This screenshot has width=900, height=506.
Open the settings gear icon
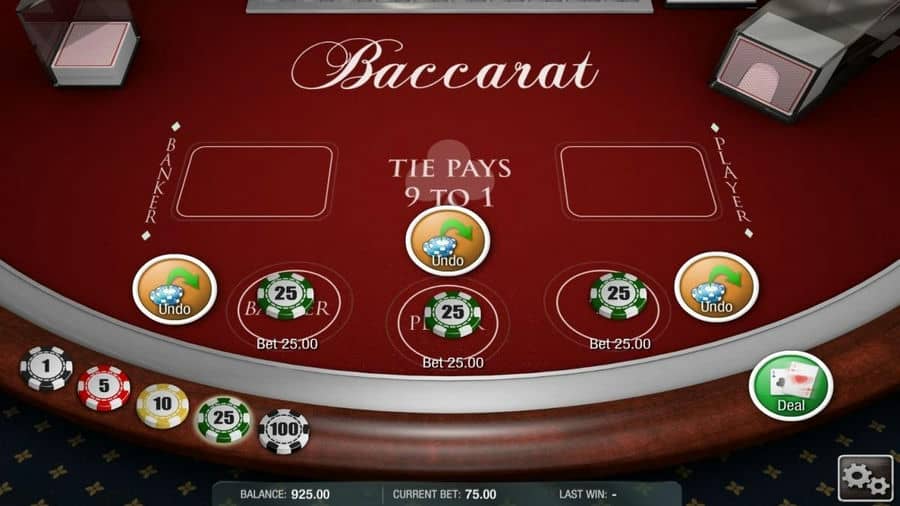click(x=865, y=478)
